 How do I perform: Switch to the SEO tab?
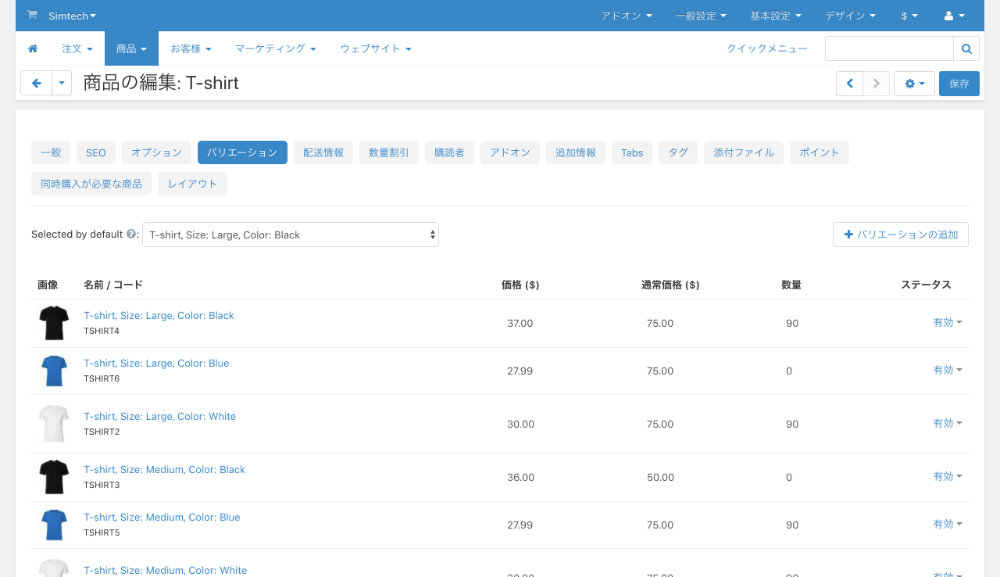(96, 152)
